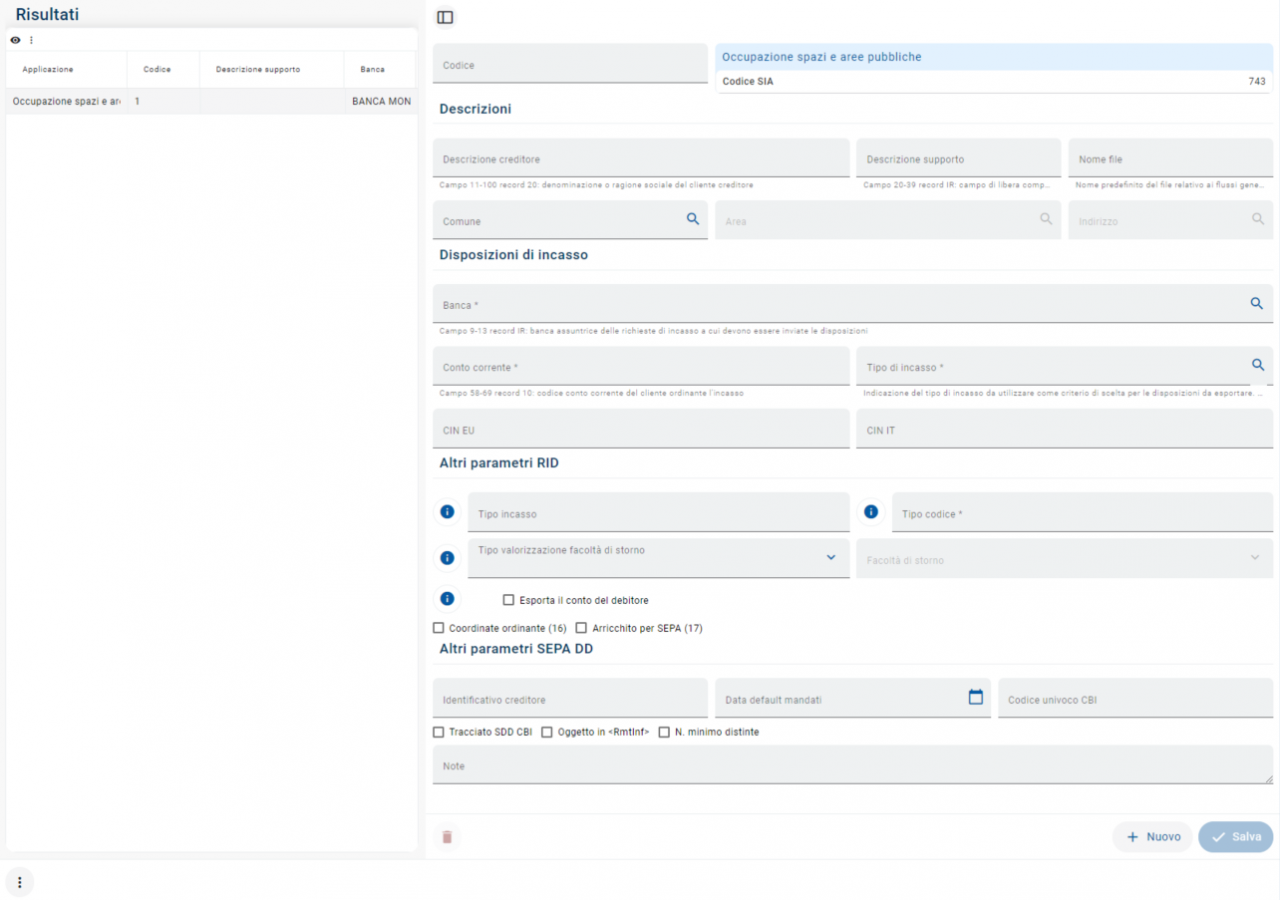Tick the Tracciato SDD CBI checkbox
The height and width of the screenshot is (900, 1280).
[438, 732]
